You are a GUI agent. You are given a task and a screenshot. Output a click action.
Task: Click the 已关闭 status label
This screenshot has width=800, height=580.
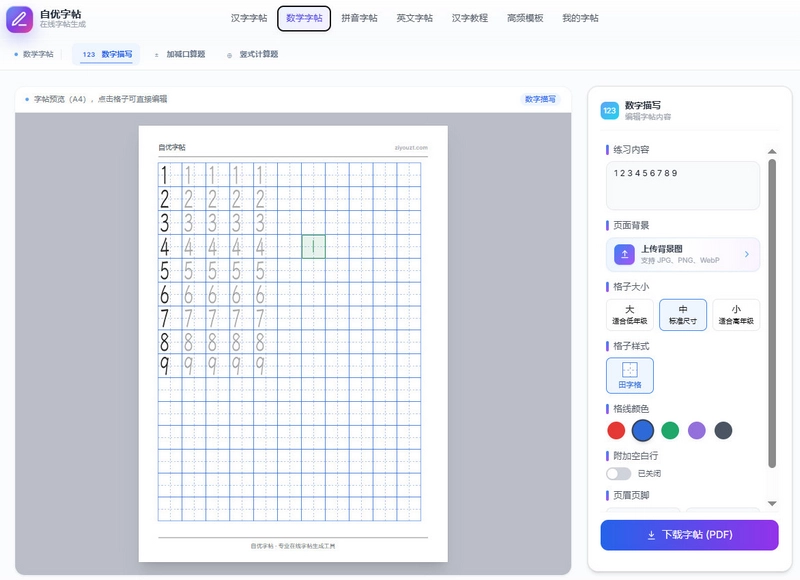pos(649,474)
